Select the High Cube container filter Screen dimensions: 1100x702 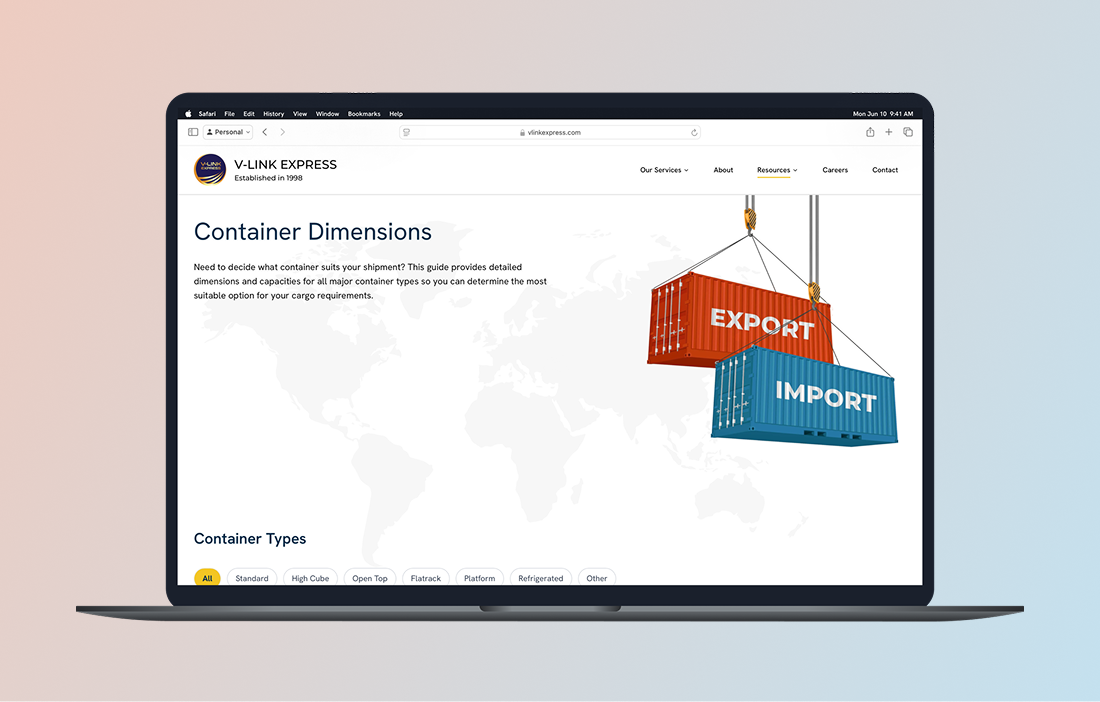point(310,578)
